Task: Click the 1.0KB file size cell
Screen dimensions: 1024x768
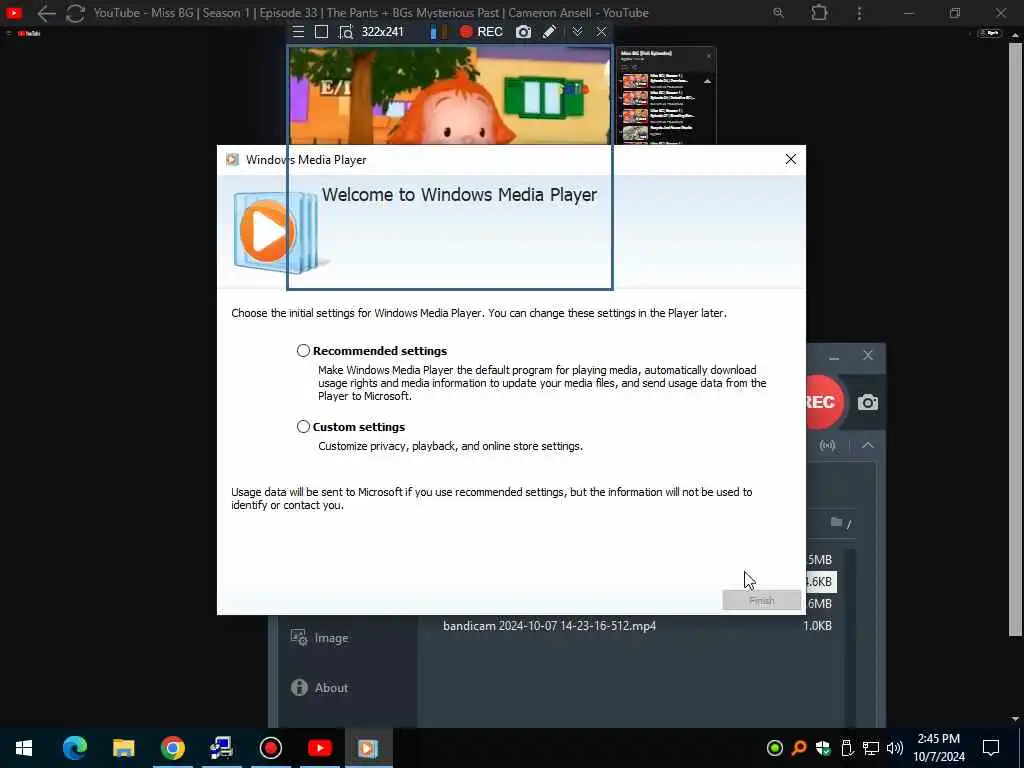Action: click(x=817, y=626)
